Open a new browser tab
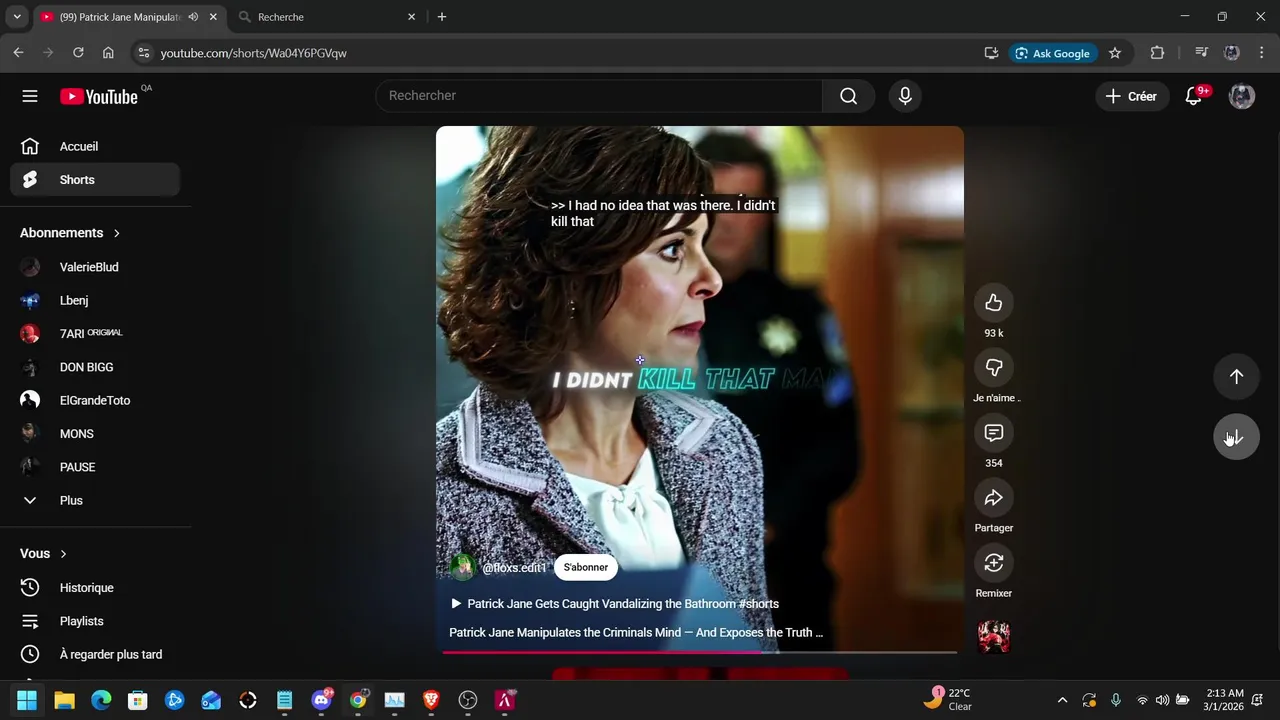Screen dimensions: 1280x720 [442, 17]
